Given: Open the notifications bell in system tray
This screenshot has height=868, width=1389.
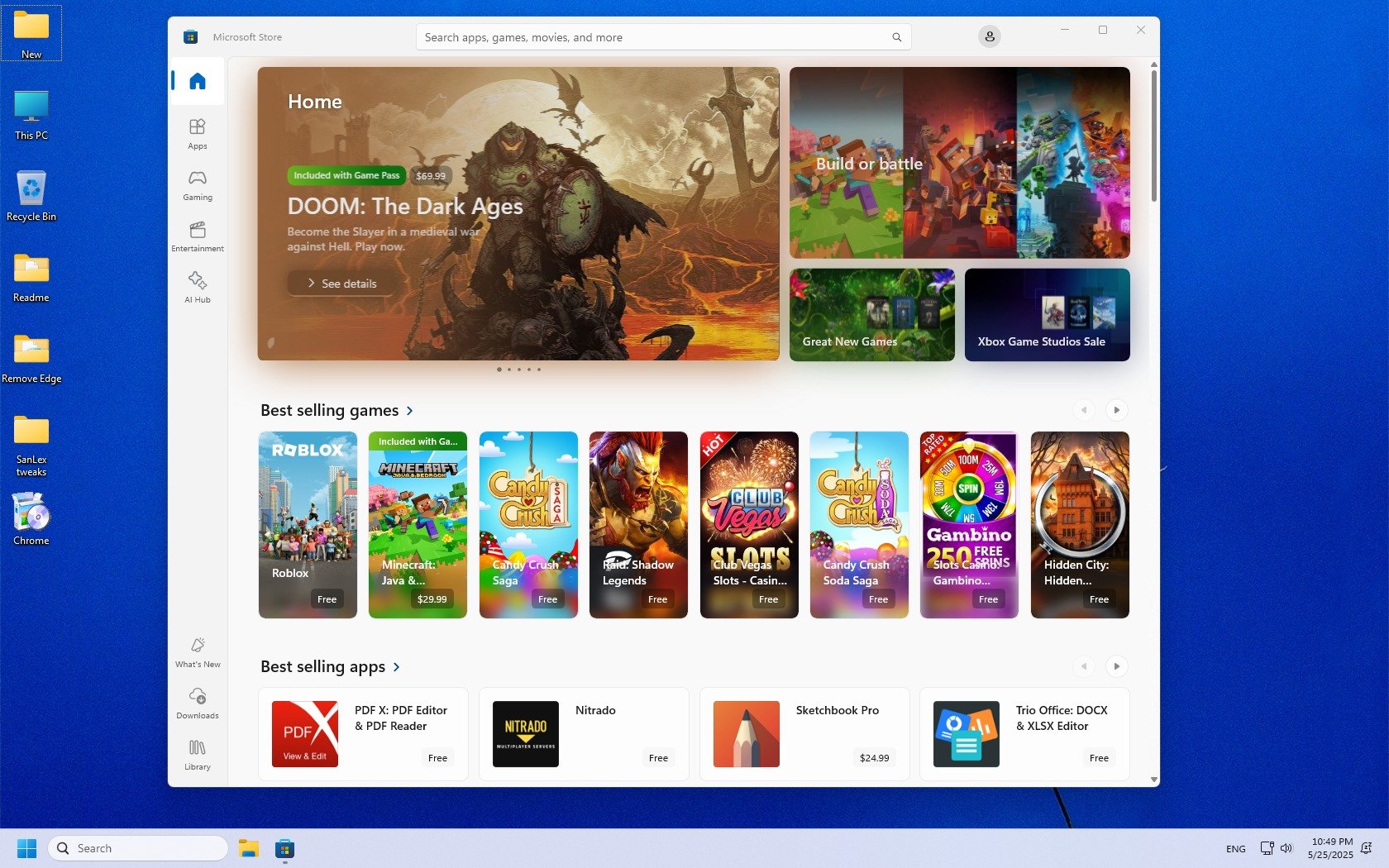Looking at the screenshot, I should 1367,848.
